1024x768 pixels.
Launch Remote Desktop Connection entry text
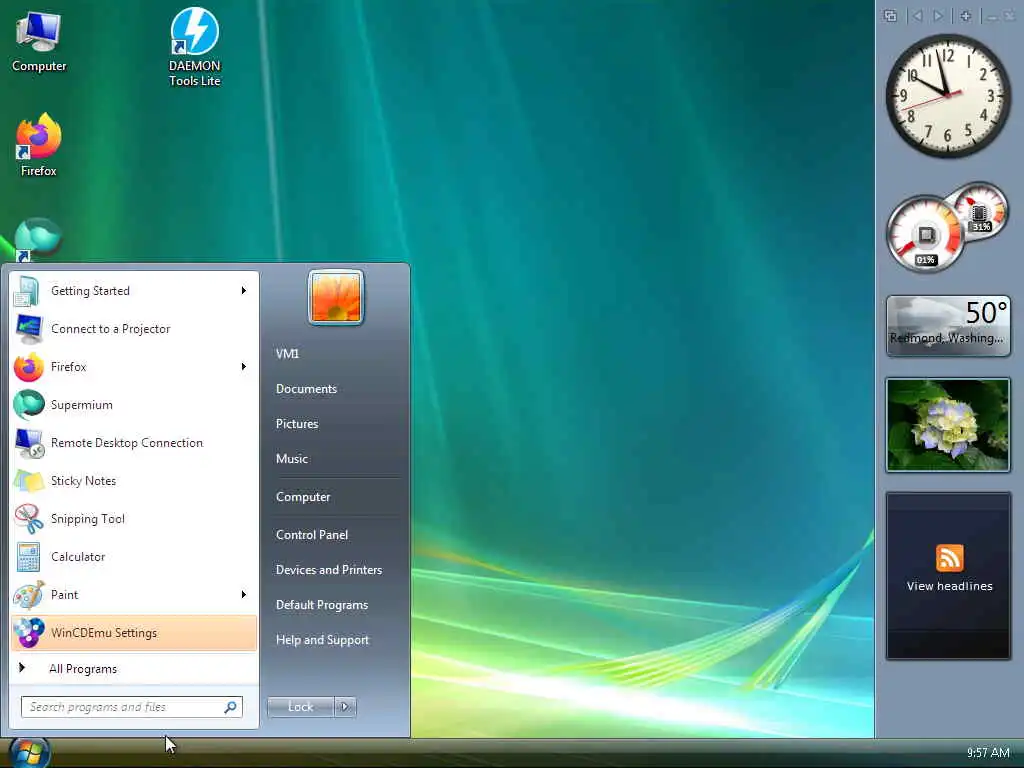[x=127, y=443]
